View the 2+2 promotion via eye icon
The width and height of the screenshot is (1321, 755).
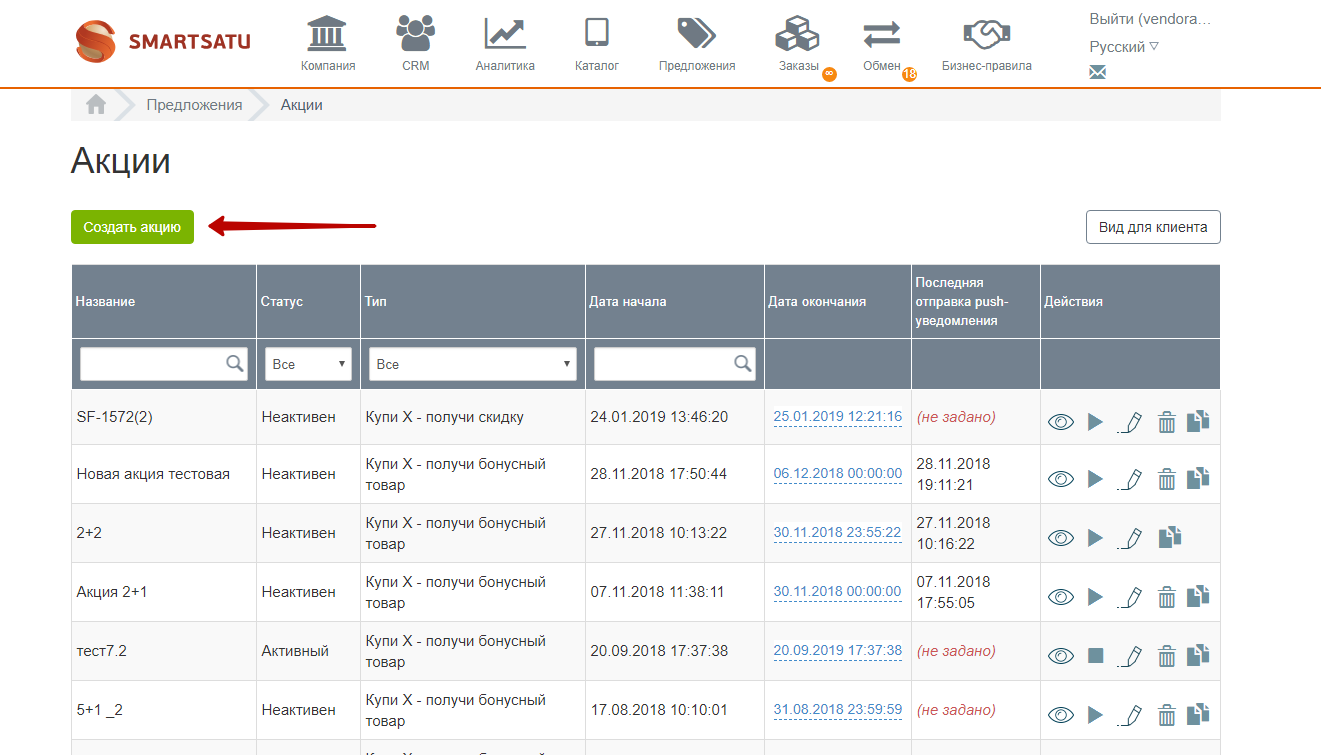coord(1061,538)
